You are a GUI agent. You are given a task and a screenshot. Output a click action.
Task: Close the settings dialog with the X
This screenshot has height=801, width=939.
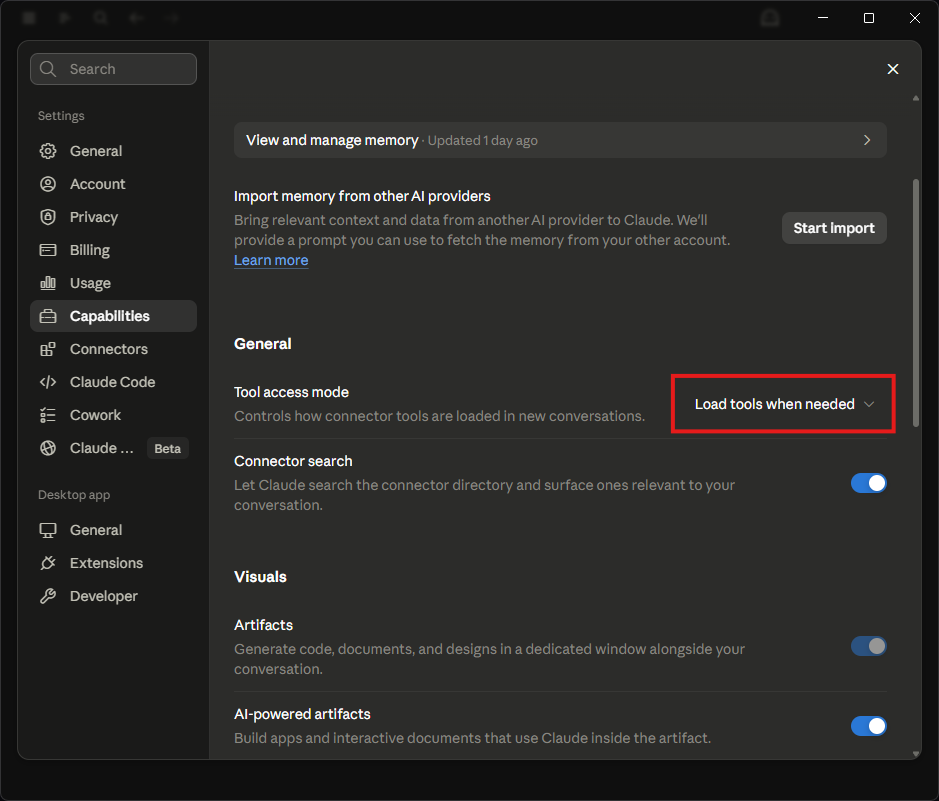point(893,69)
